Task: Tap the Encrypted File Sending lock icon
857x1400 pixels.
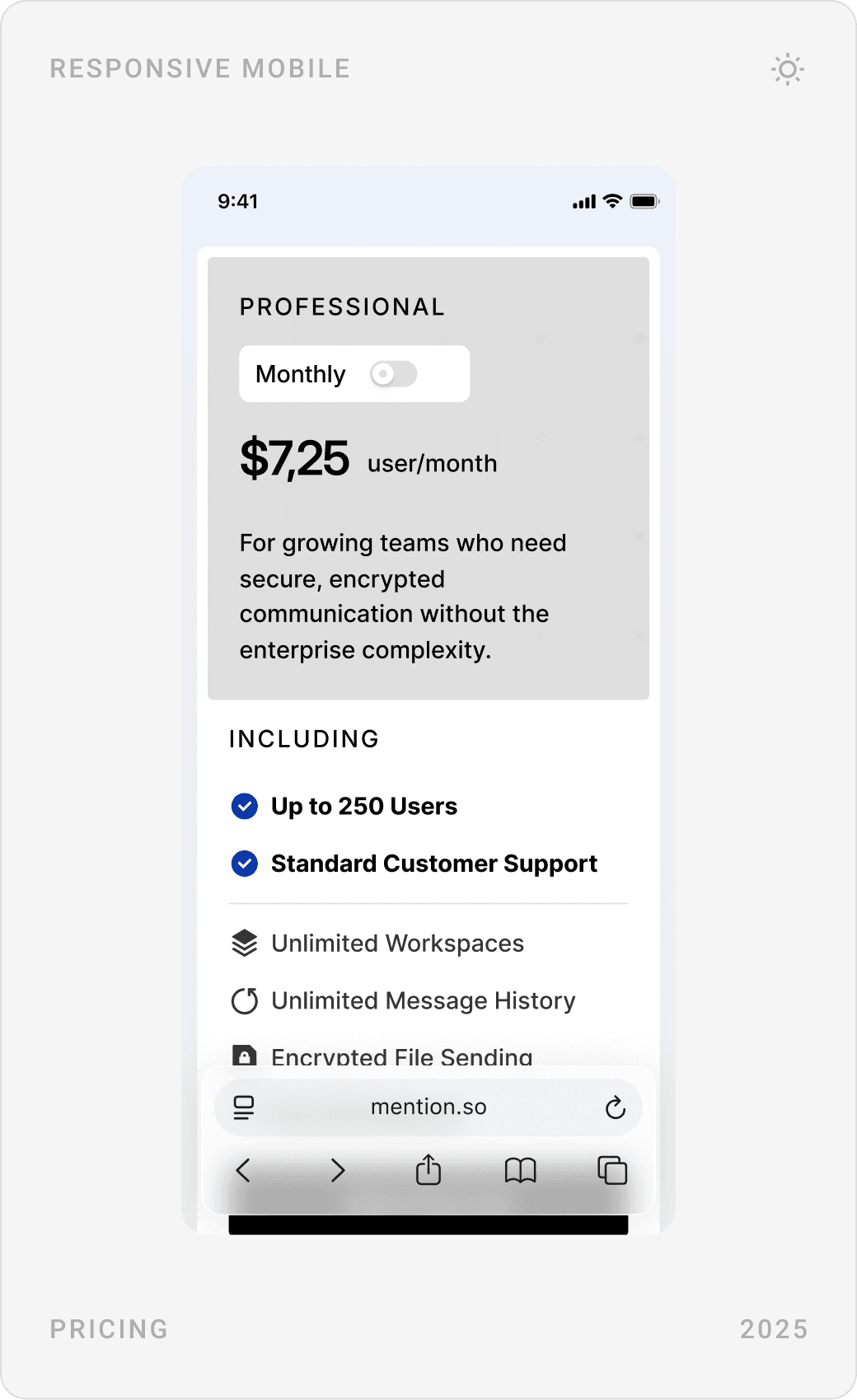Action: coord(245,1057)
